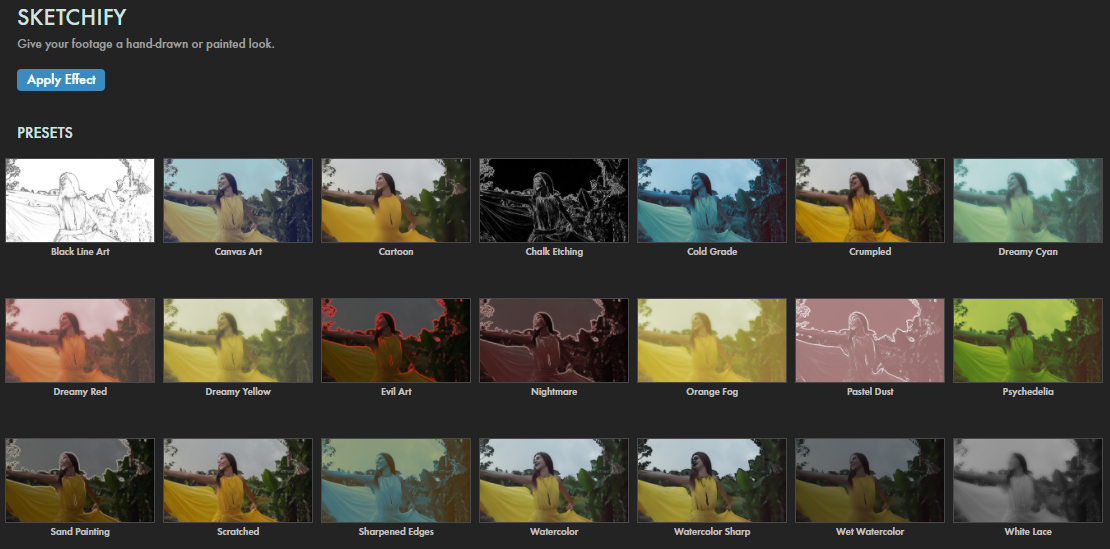Click the 'Black Line Art' caption text
The image size is (1110, 549).
(80, 252)
